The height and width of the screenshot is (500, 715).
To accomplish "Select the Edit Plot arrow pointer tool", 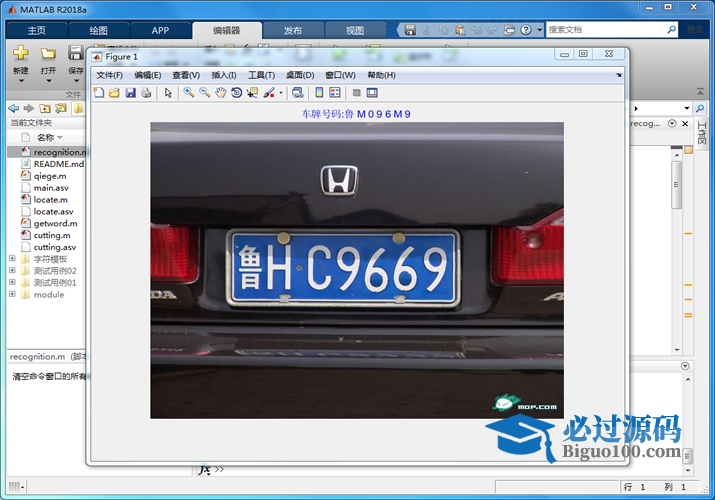I will tap(168, 93).
